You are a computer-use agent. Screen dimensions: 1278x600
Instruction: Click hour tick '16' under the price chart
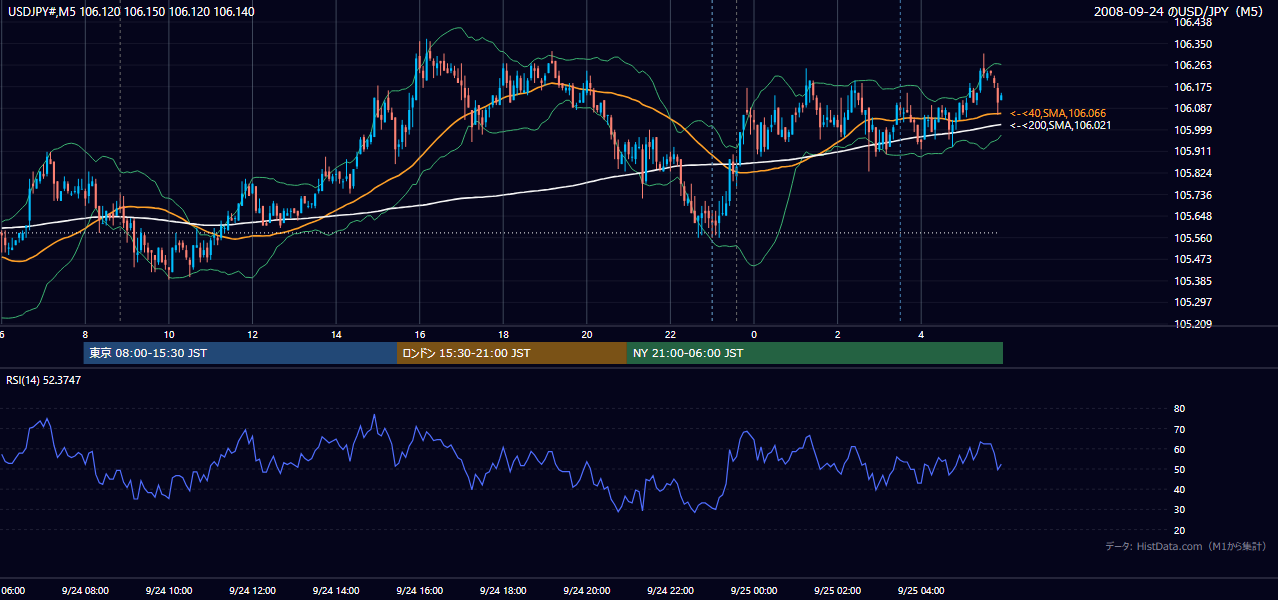tap(420, 335)
